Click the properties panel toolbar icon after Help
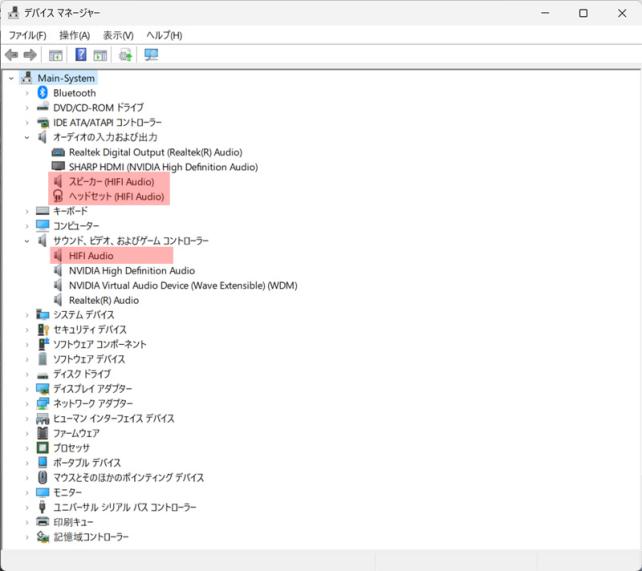 coord(100,55)
